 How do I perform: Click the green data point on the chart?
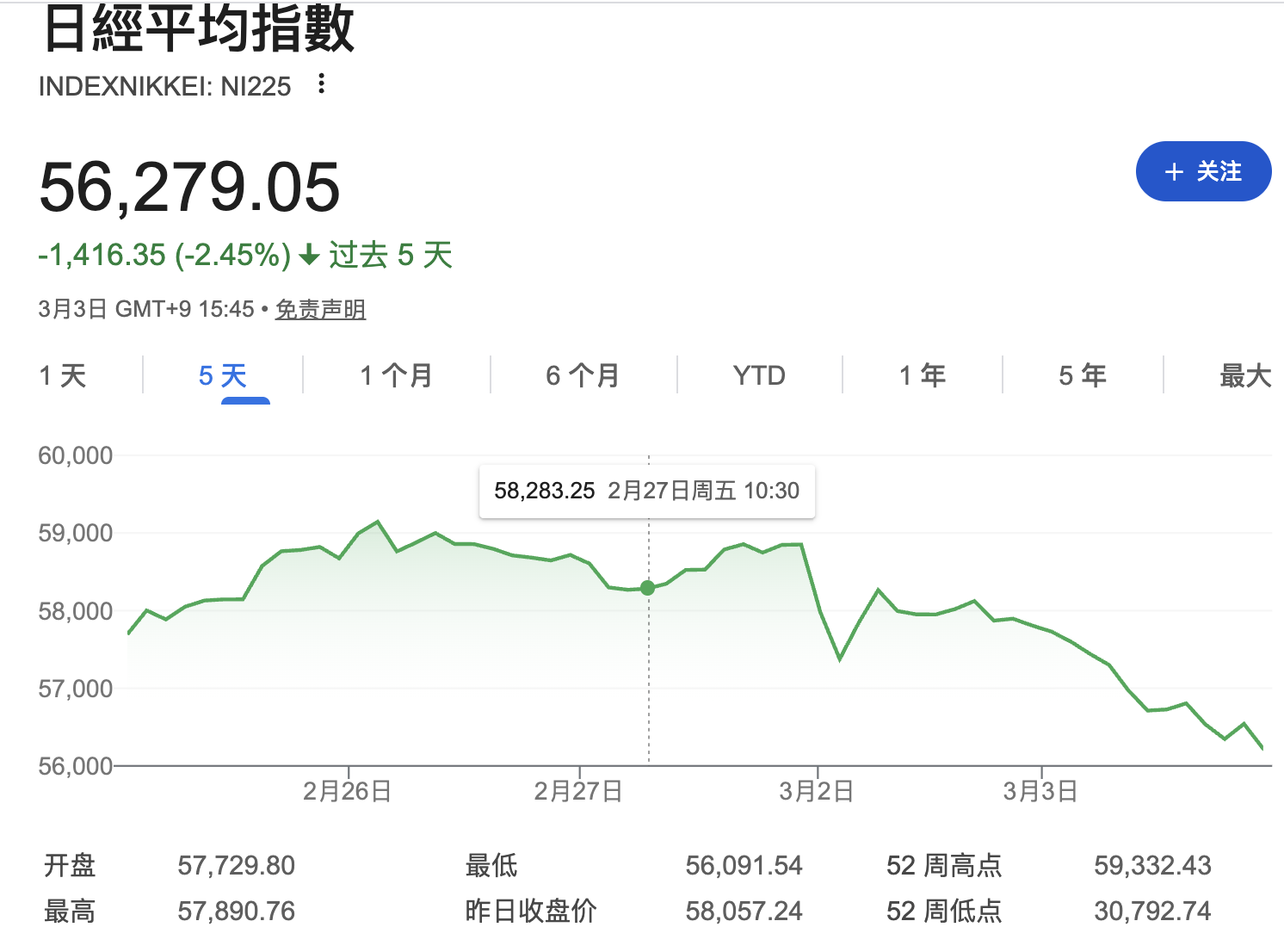point(648,588)
